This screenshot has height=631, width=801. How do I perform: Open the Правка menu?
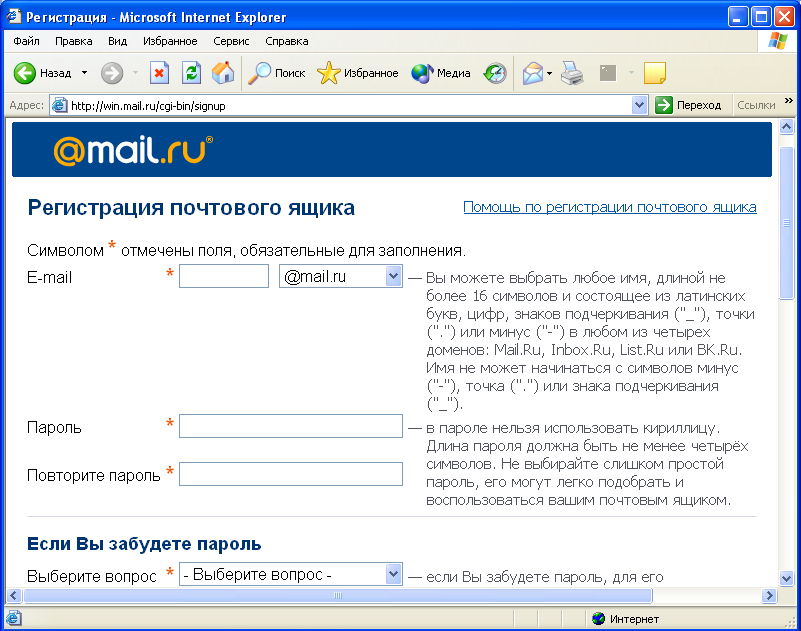click(74, 41)
